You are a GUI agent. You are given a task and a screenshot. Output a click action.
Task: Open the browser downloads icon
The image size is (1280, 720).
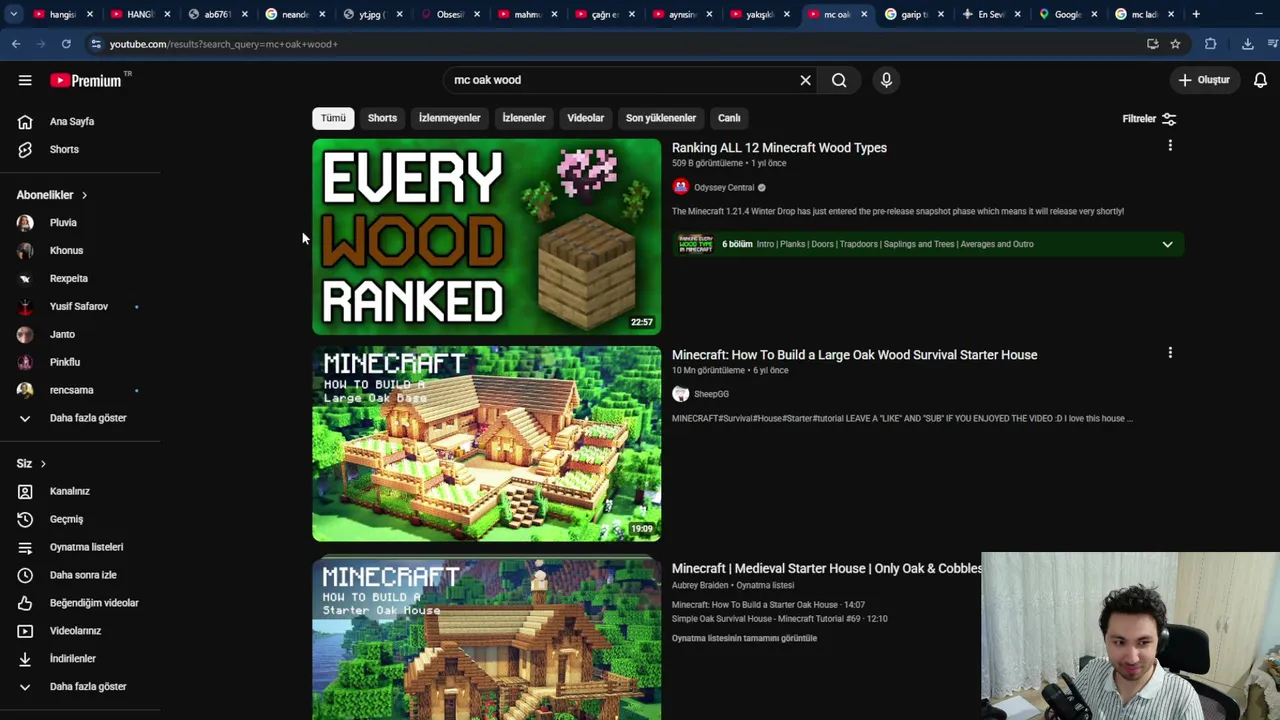click(x=1247, y=44)
